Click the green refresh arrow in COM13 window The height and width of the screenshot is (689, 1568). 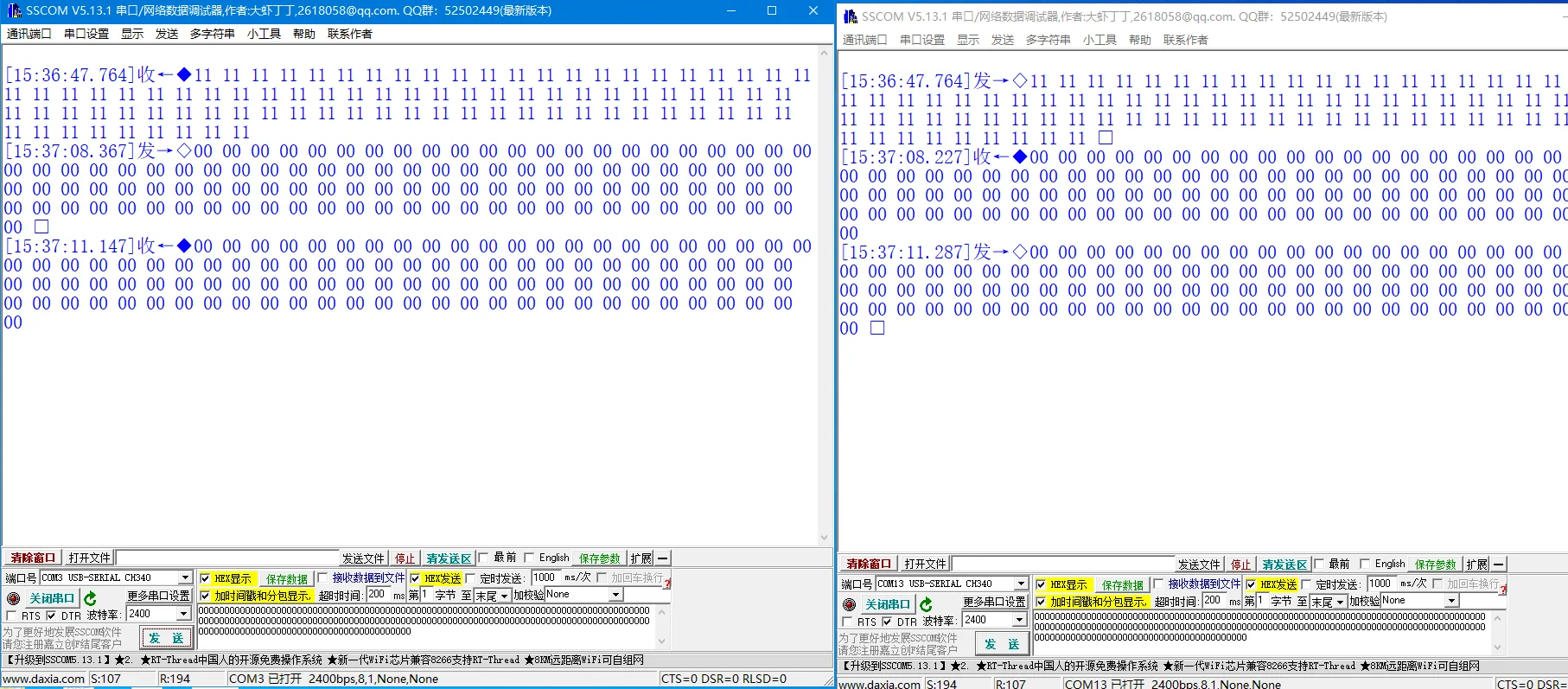coord(926,604)
